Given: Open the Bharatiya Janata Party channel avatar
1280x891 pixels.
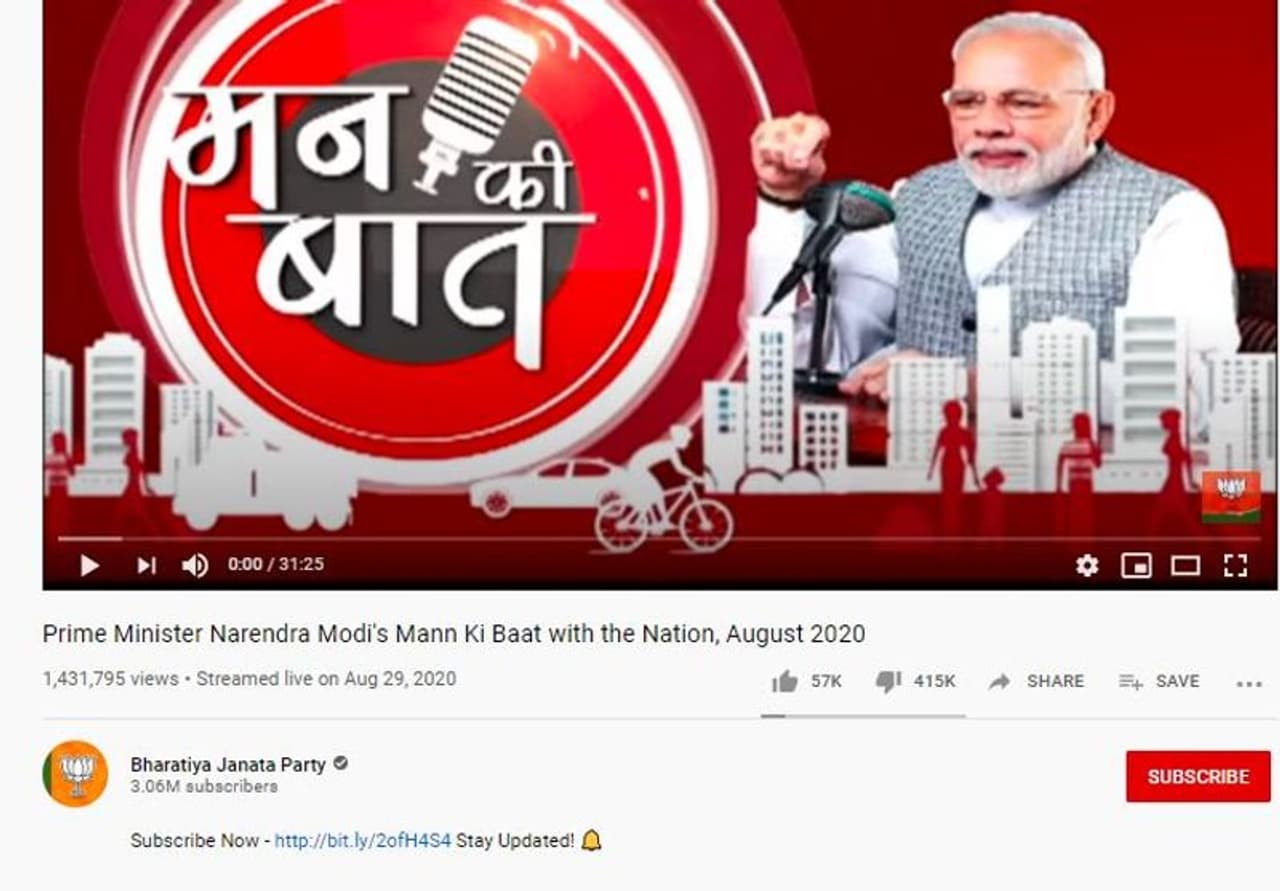Looking at the screenshot, I should click(75, 774).
